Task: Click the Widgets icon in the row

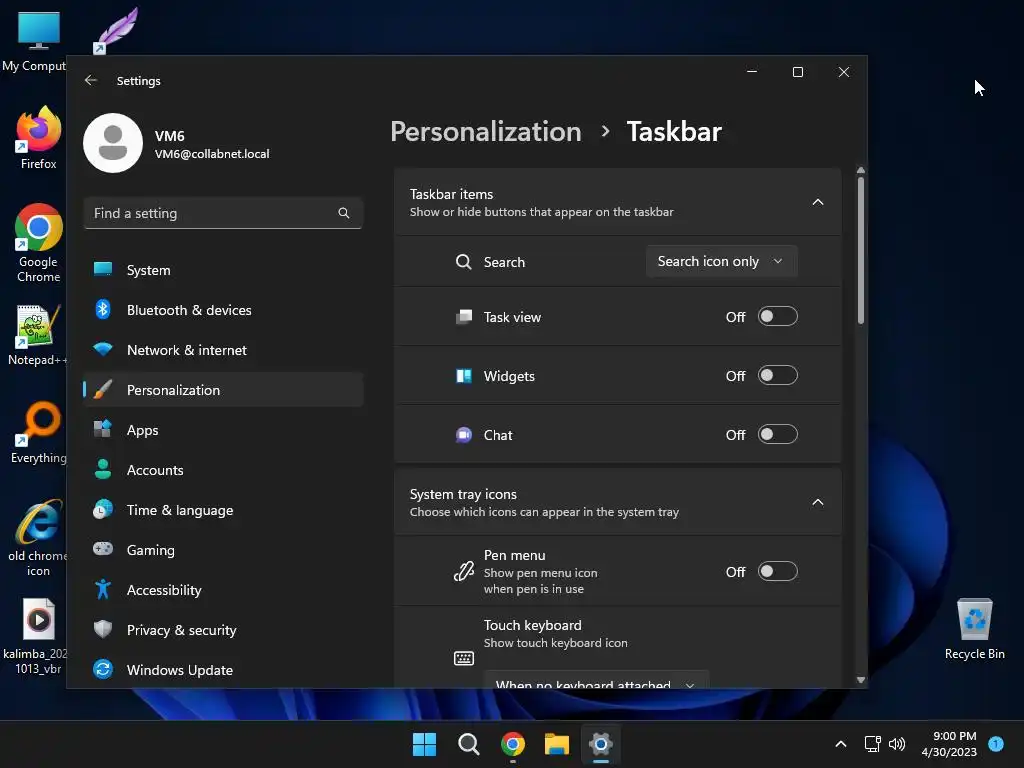Action: click(x=464, y=376)
